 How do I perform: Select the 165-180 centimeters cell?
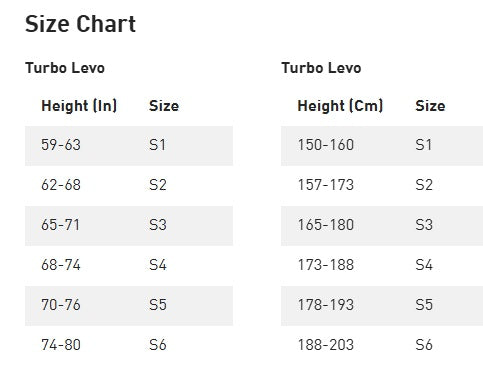[x=326, y=225]
